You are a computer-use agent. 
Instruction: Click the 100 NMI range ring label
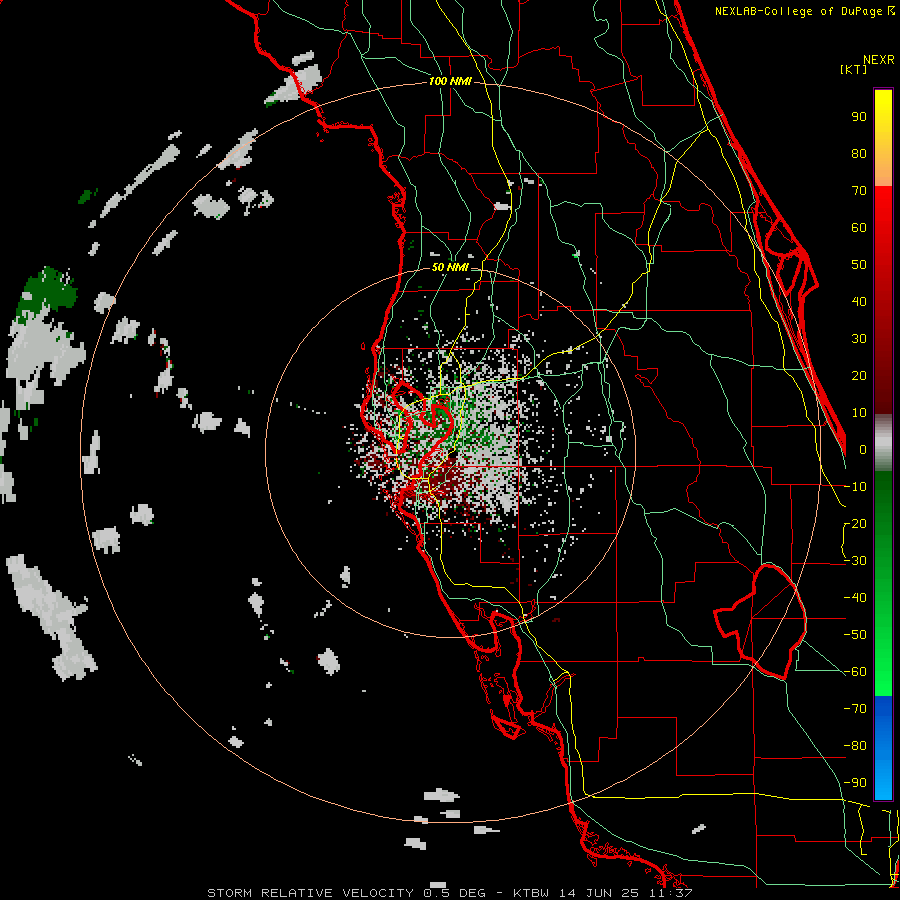click(x=450, y=82)
